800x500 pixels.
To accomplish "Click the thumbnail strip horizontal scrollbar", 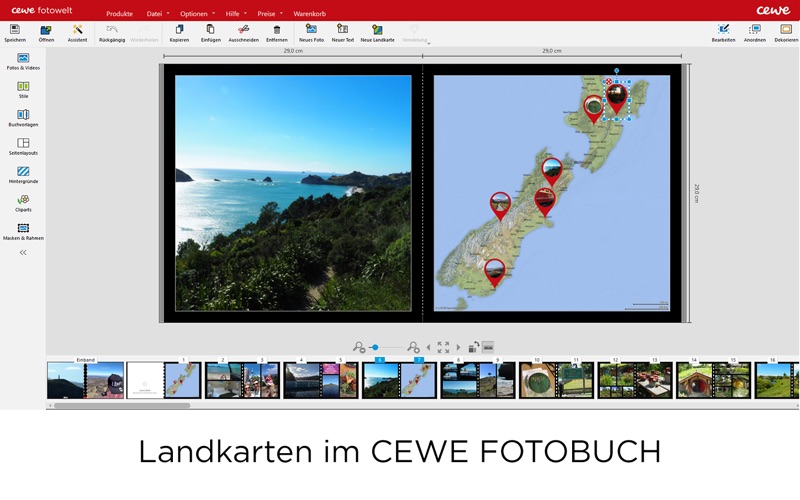I will click(x=122, y=406).
